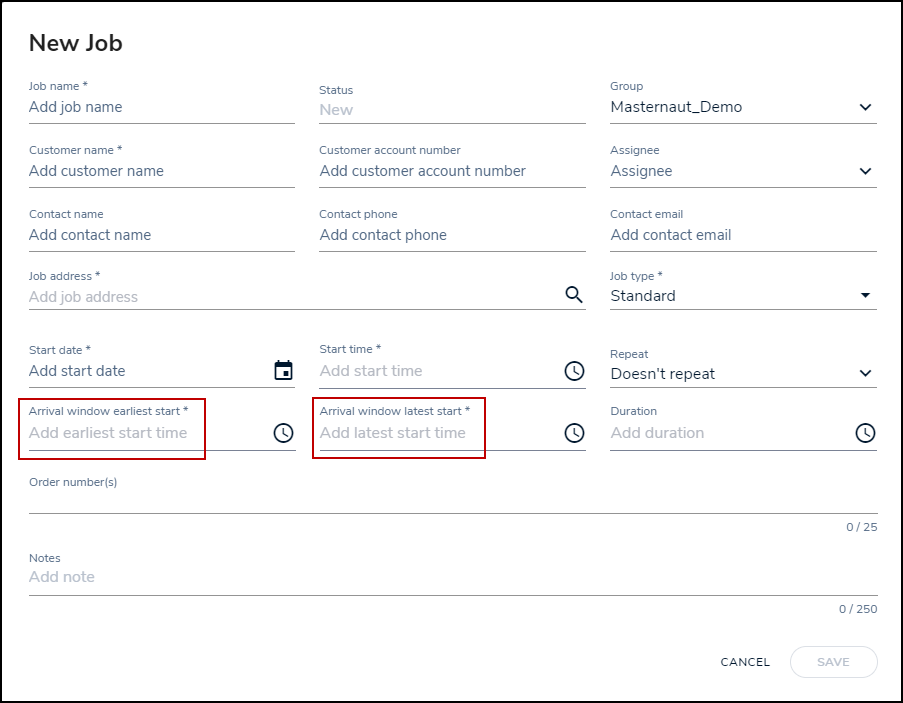Image resolution: width=903 pixels, height=703 pixels.
Task: Click the New Job dialog title
Action: (x=75, y=43)
